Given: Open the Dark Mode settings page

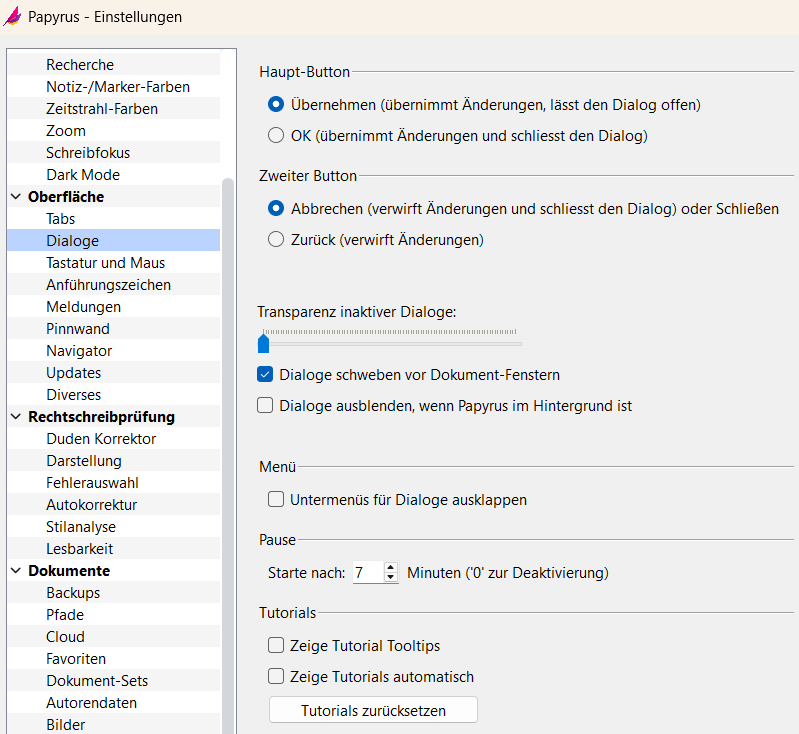Looking at the screenshot, I should (83, 175).
